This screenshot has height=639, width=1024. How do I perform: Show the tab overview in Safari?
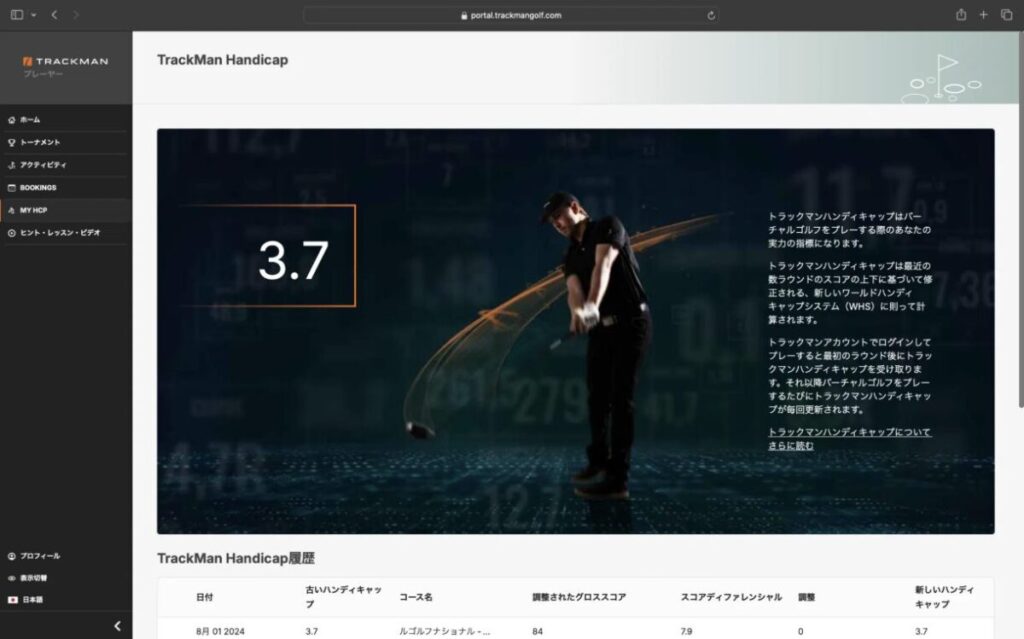(1006, 15)
